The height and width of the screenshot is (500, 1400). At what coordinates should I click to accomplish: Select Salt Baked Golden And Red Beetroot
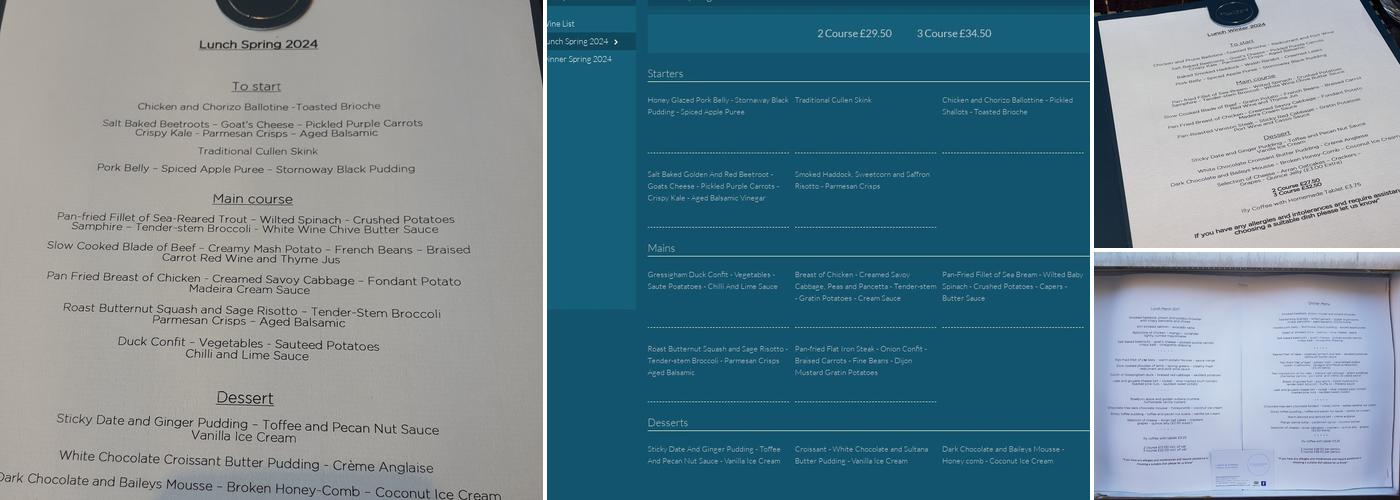[713, 186]
